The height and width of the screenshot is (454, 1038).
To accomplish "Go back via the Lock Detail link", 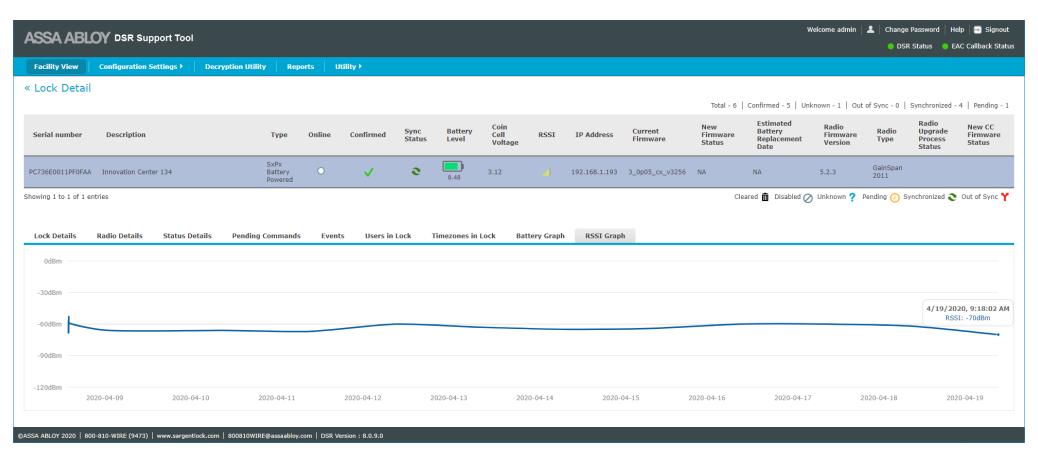I will pos(58,88).
